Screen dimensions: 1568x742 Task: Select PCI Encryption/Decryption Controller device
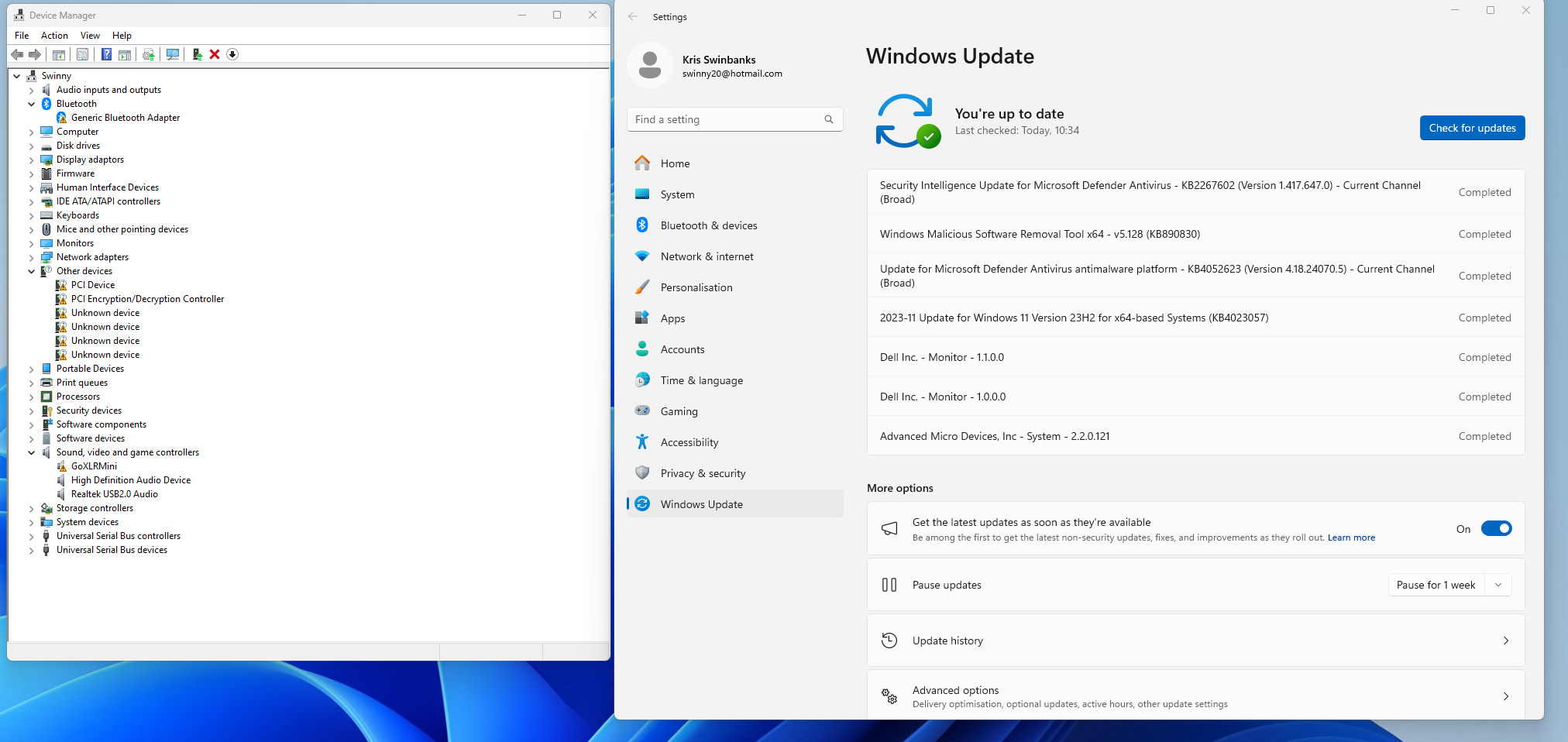coord(147,299)
